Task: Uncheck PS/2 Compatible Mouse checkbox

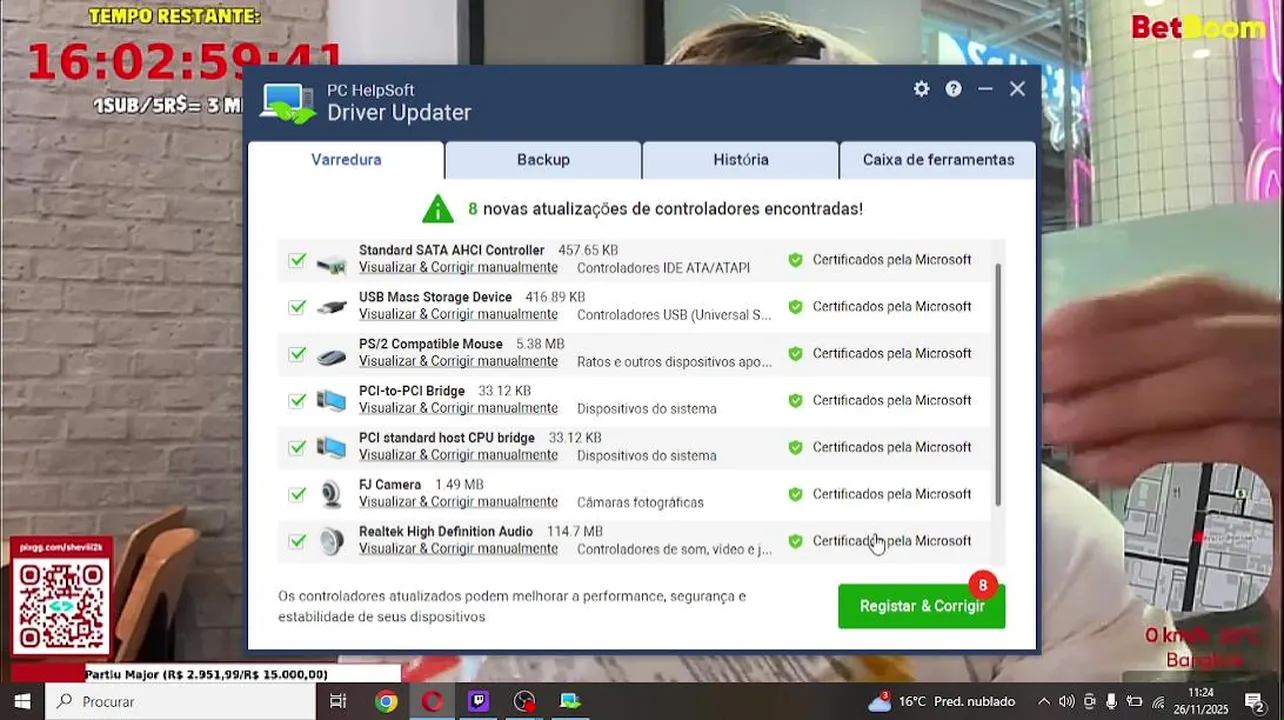Action: 297,354
